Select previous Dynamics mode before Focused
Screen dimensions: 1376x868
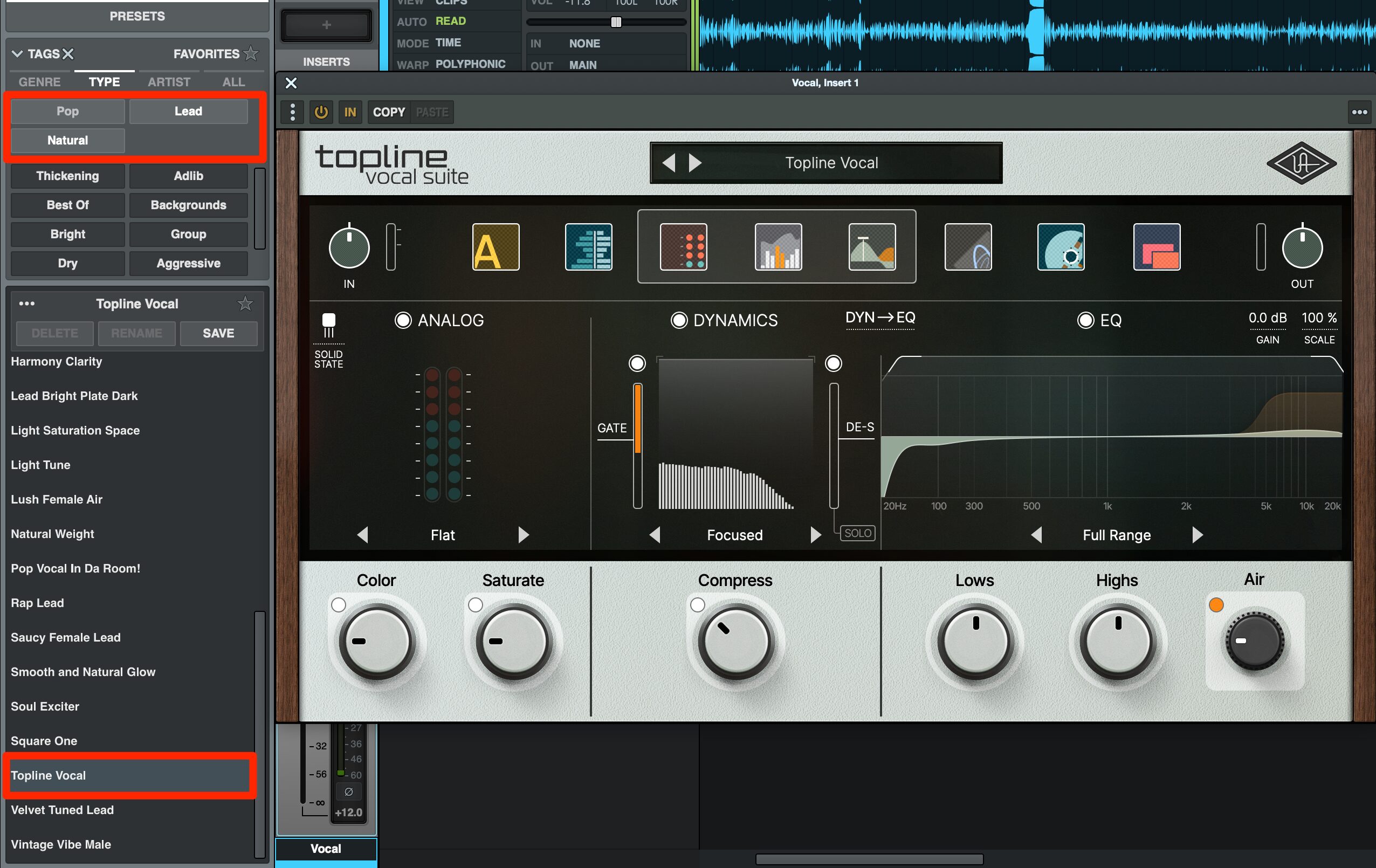pyautogui.click(x=655, y=535)
